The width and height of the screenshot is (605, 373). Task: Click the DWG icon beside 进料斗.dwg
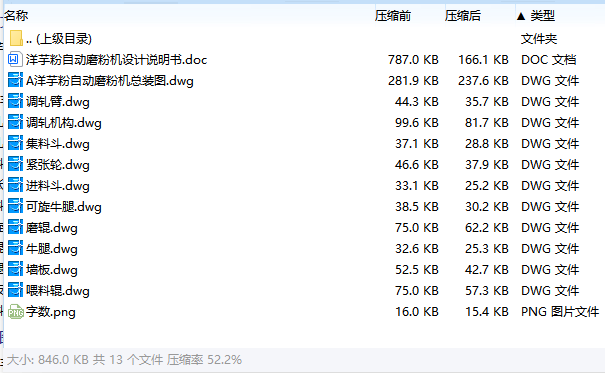[x=15, y=186]
